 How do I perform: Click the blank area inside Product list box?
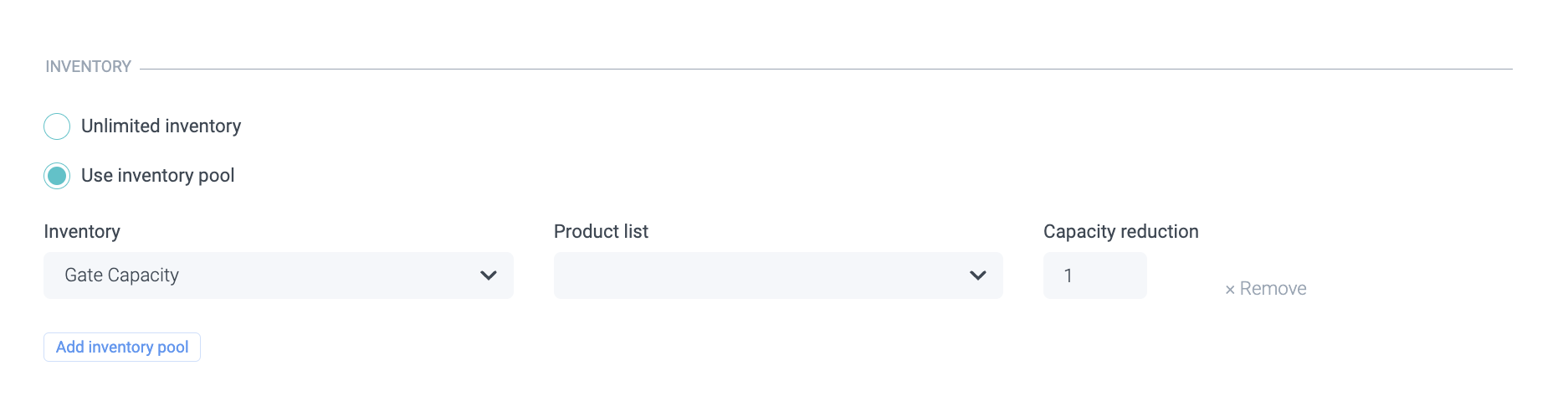pyautogui.click(x=753, y=276)
